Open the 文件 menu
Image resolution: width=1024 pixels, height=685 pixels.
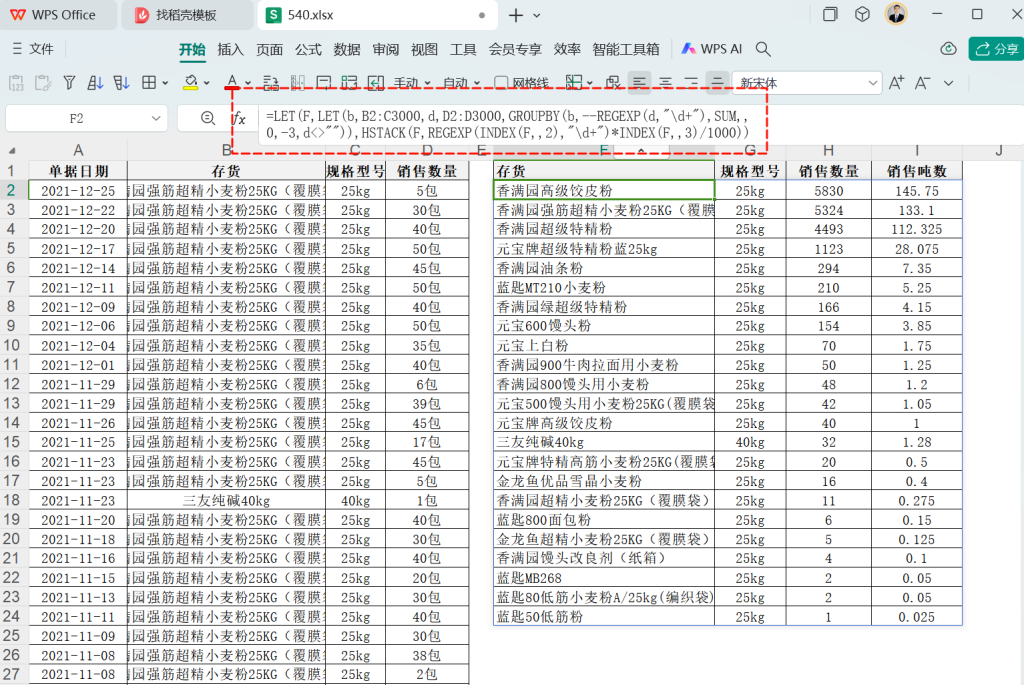(x=33, y=49)
